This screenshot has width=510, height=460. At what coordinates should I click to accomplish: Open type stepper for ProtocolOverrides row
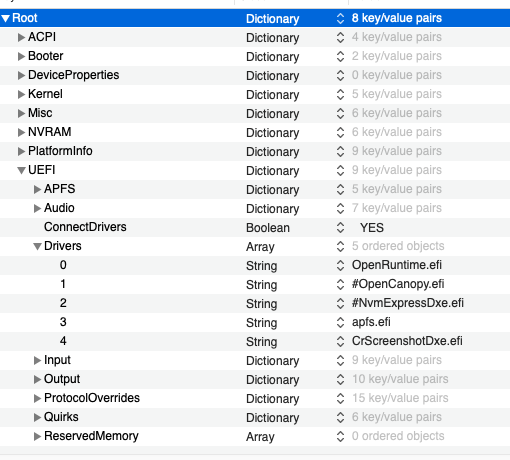pyautogui.click(x=340, y=398)
